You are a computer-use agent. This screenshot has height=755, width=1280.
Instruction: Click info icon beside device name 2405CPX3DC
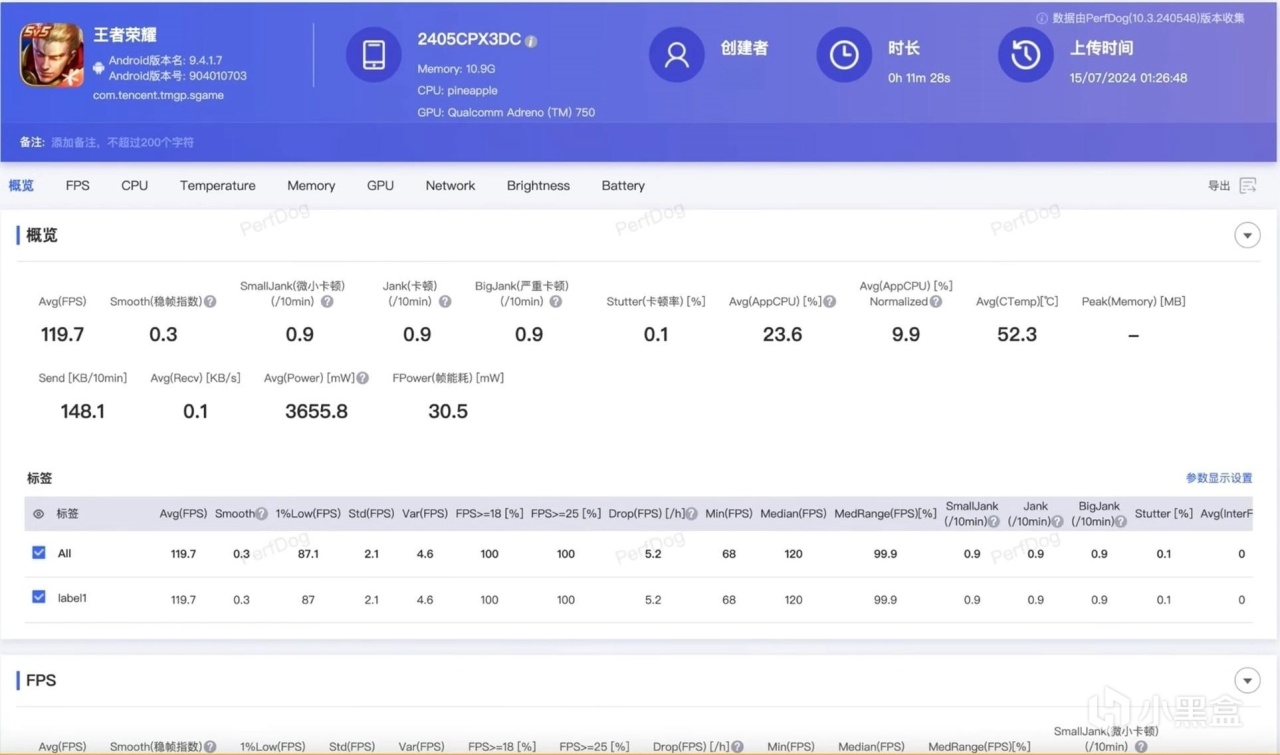[532, 41]
